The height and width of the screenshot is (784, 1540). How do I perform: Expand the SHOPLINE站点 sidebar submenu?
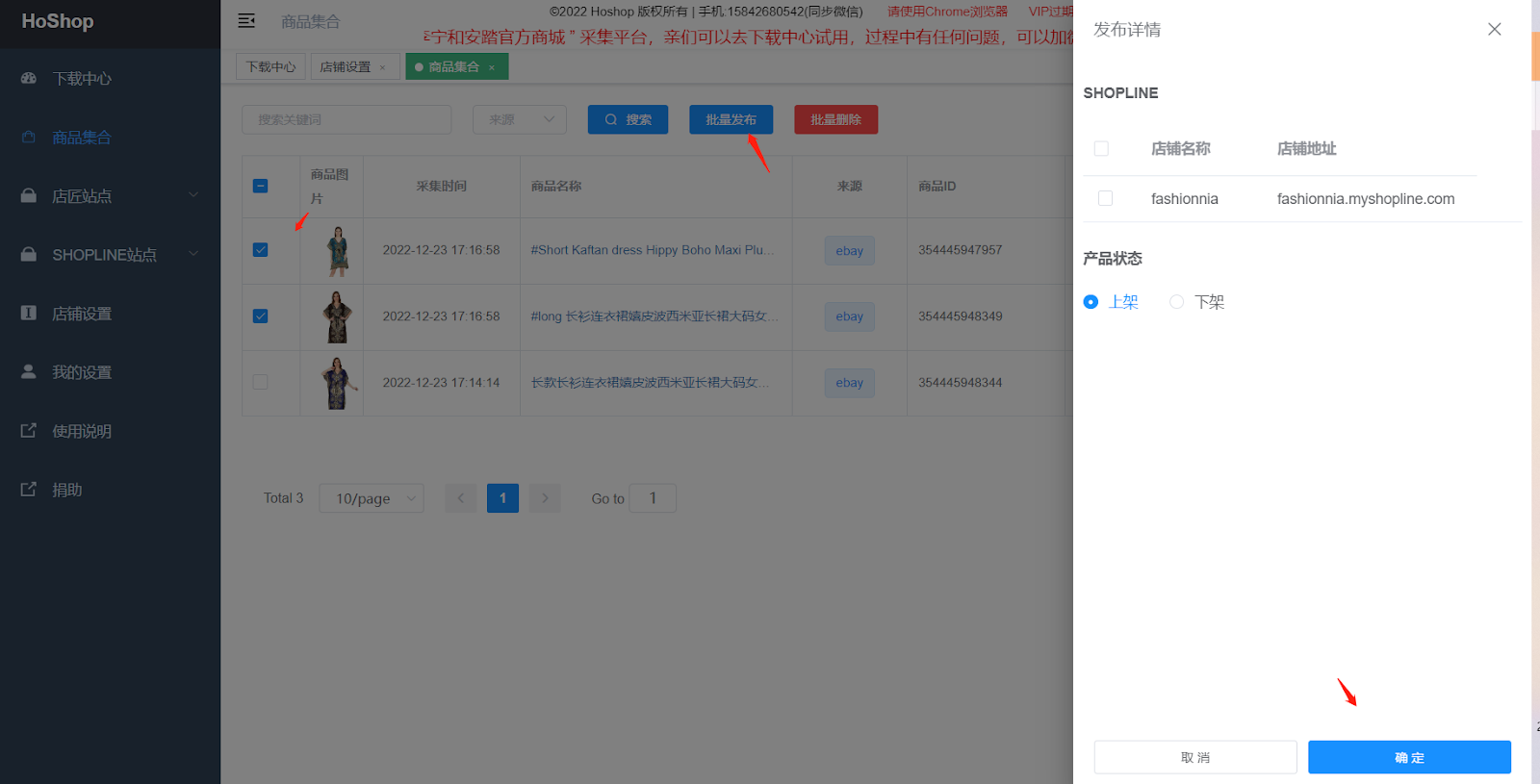click(x=192, y=255)
